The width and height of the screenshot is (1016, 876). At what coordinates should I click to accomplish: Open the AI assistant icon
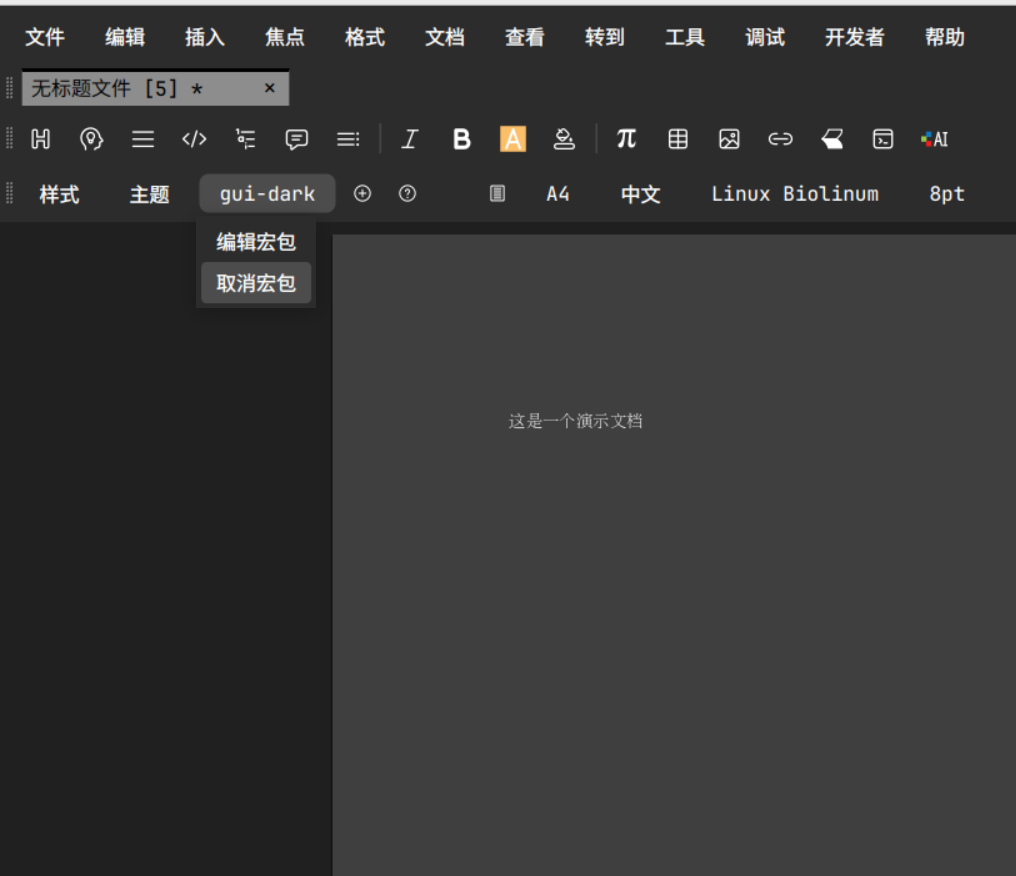coord(934,139)
